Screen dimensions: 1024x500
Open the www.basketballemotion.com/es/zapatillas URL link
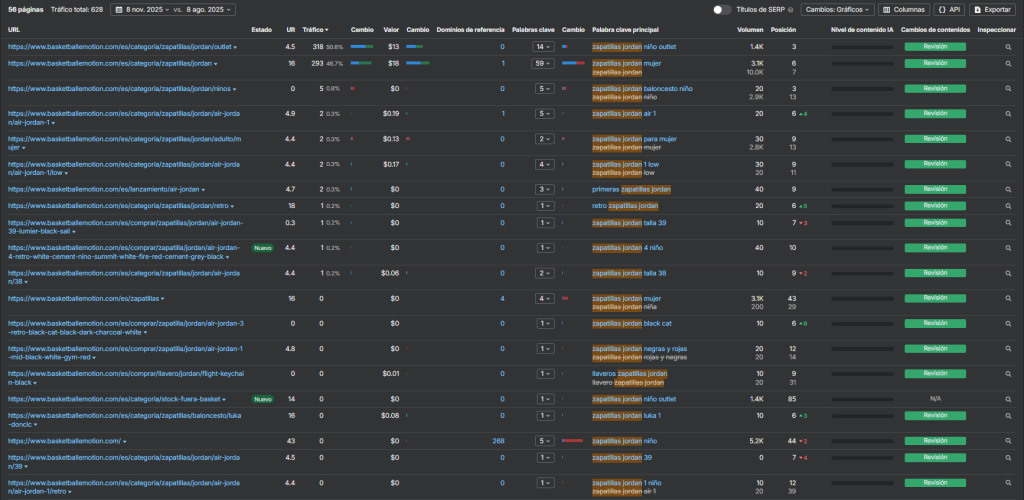pyautogui.click(x=82, y=298)
